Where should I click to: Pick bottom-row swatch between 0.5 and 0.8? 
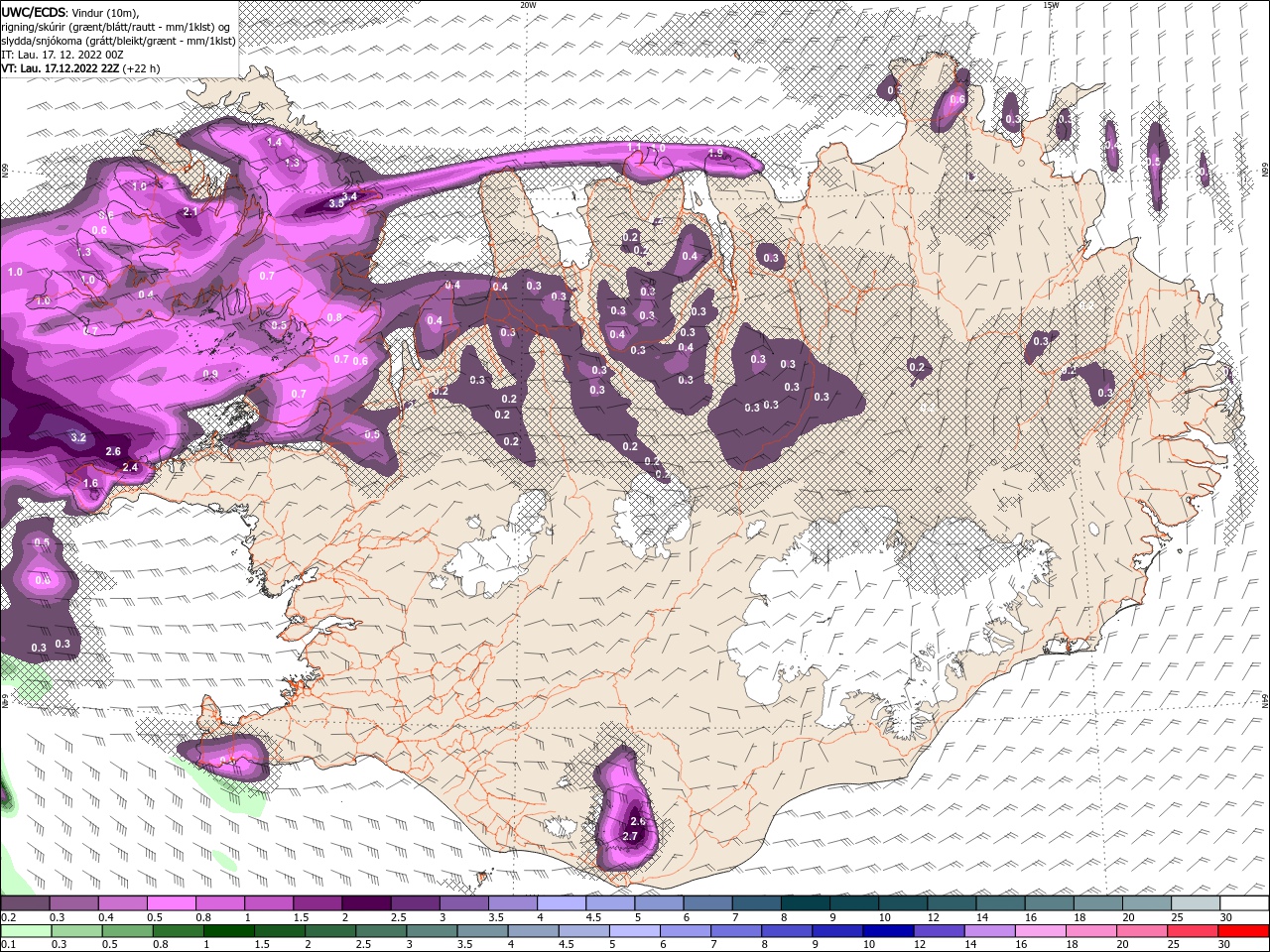tap(127, 931)
